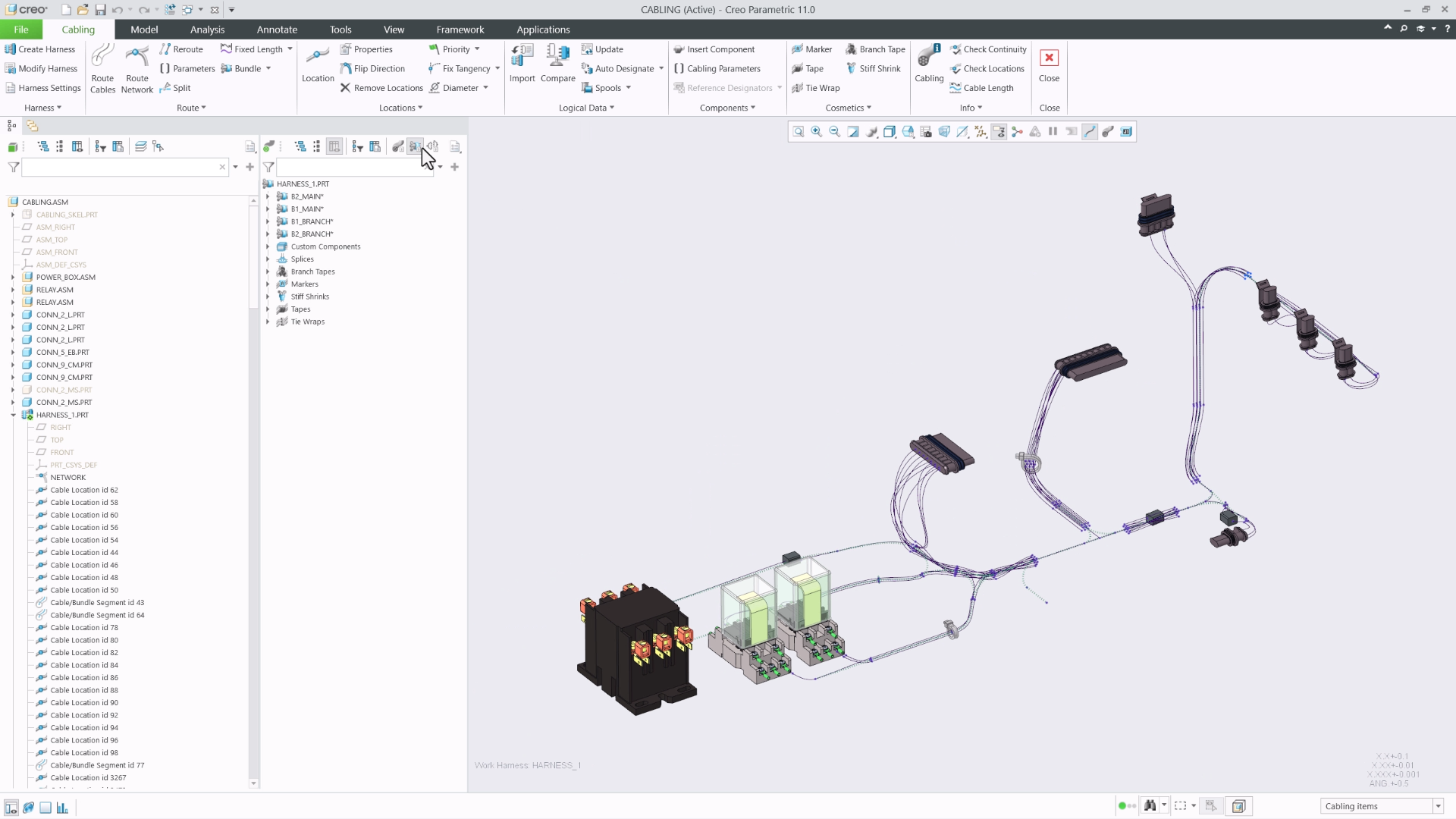This screenshot has width=1456, height=819.
Task: Click the Check Continuity tool
Action: coord(988,49)
